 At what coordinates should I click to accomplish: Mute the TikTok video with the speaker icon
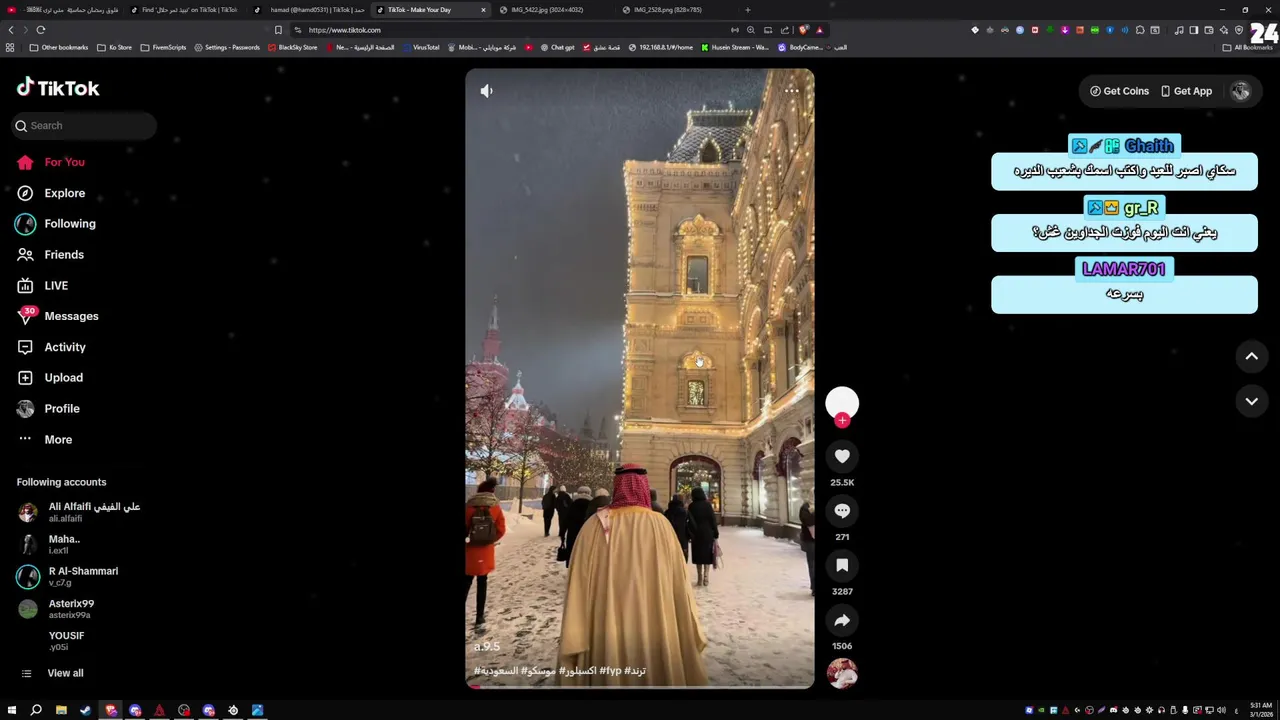pyautogui.click(x=486, y=91)
